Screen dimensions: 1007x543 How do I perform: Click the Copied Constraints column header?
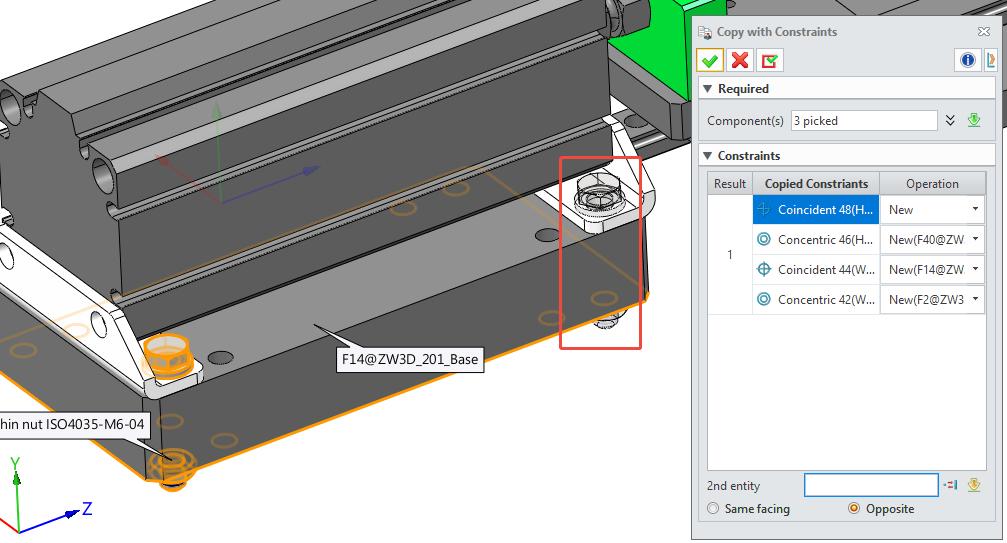(816, 184)
